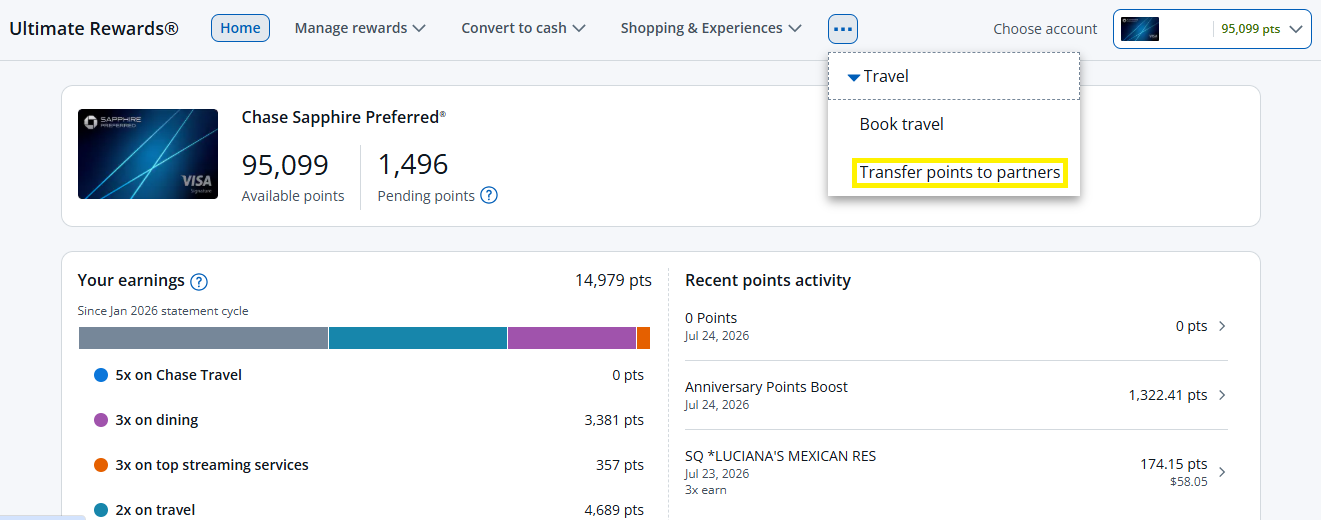
Task: Click the teal dot beside 2x on travel
Action: (101, 510)
